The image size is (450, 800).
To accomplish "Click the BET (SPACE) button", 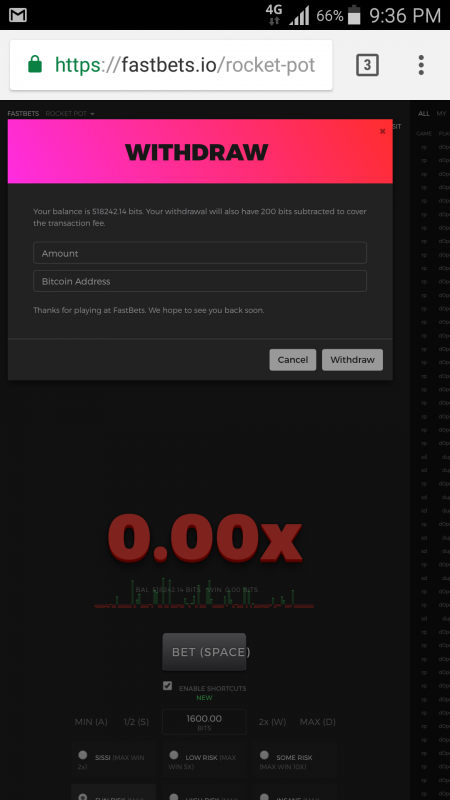I will (x=204, y=652).
